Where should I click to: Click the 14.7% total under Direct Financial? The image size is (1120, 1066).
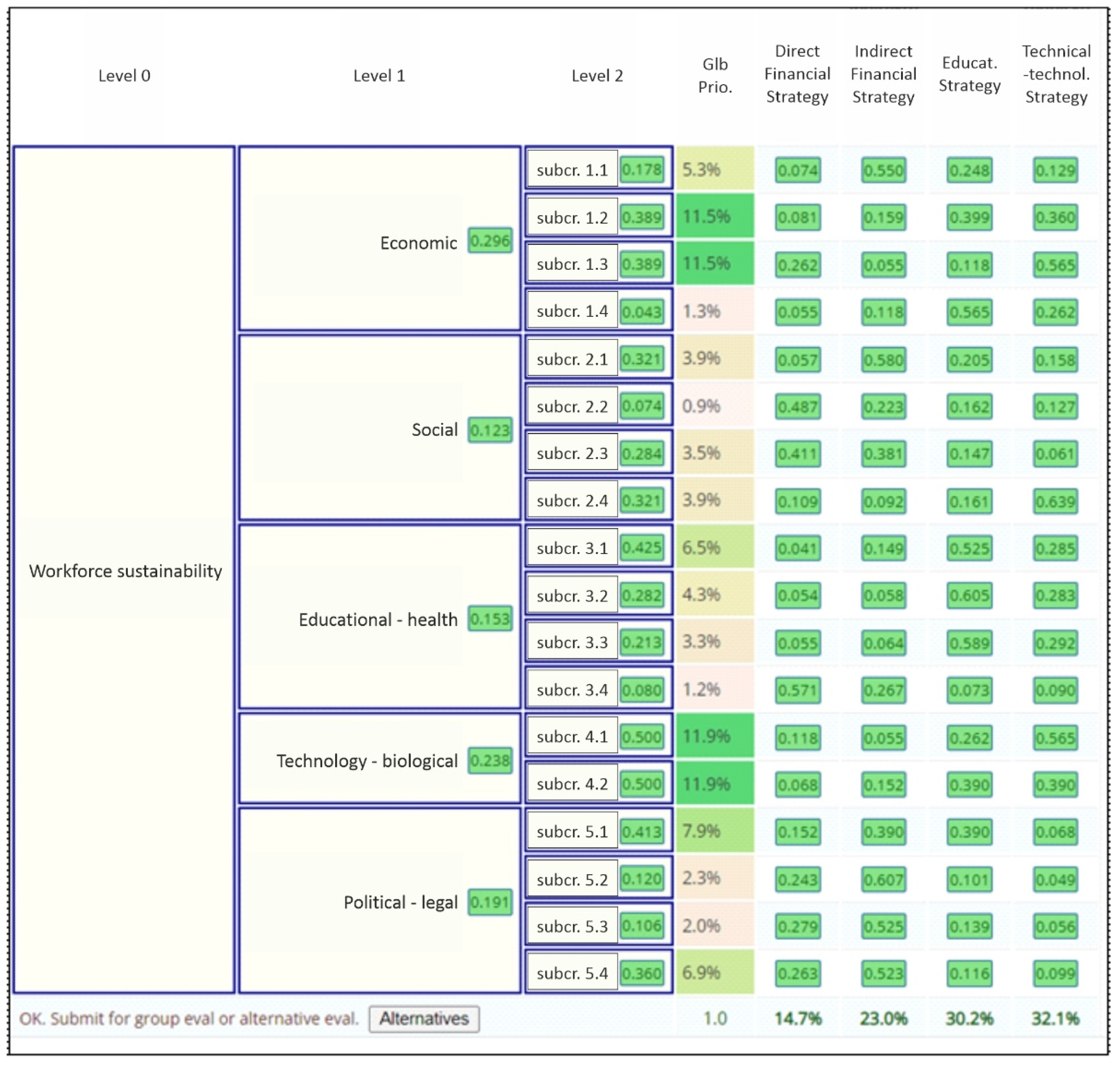tap(798, 1018)
